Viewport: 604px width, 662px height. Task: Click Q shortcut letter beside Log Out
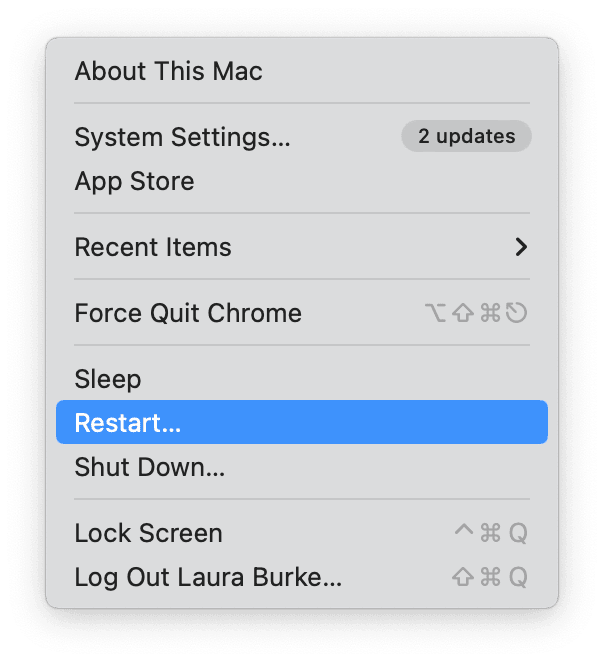coord(517,578)
